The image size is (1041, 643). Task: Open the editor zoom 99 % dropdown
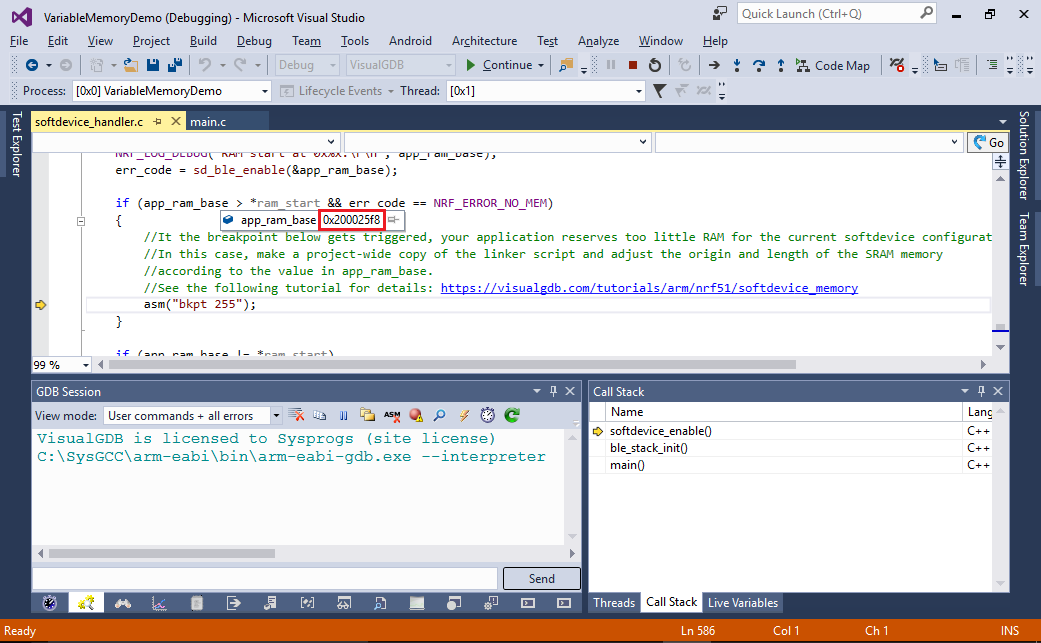coord(86,365)
